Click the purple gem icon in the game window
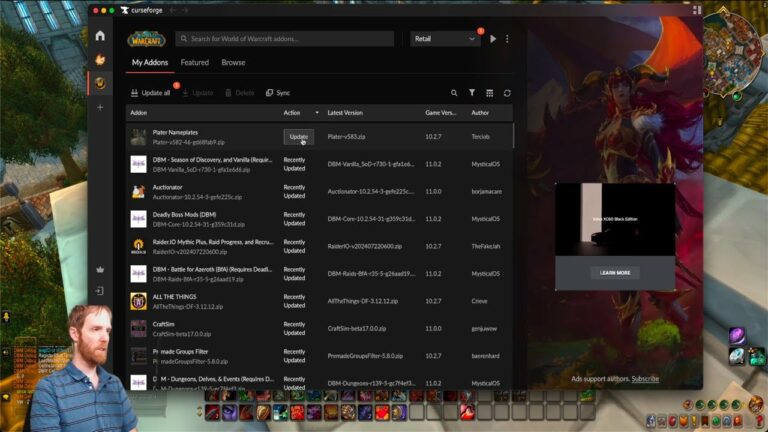This screenshot has height=432, width=768. pos(737,336)
